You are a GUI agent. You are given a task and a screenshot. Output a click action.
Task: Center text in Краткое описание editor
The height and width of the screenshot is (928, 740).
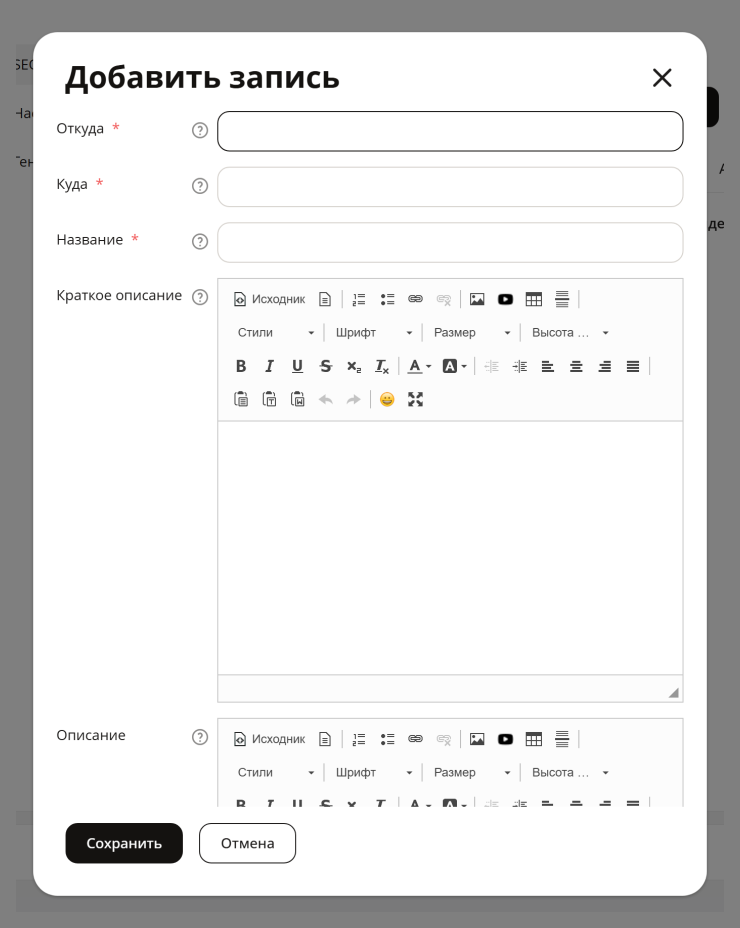pyautogui.click(x=577, y=366)
